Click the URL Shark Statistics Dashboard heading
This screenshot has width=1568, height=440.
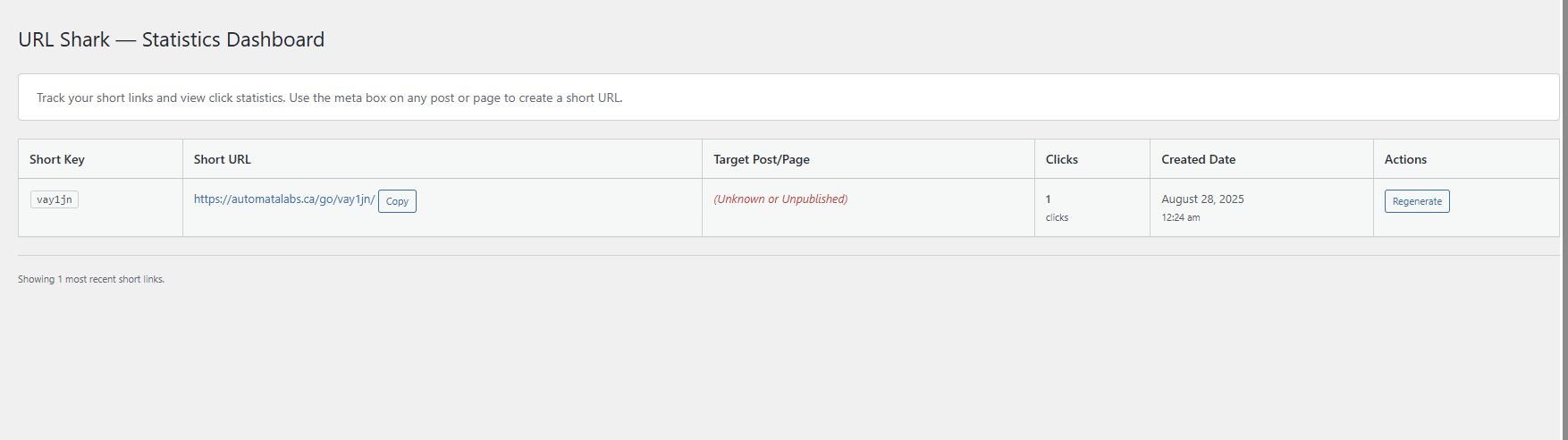(x=172, y=39)
